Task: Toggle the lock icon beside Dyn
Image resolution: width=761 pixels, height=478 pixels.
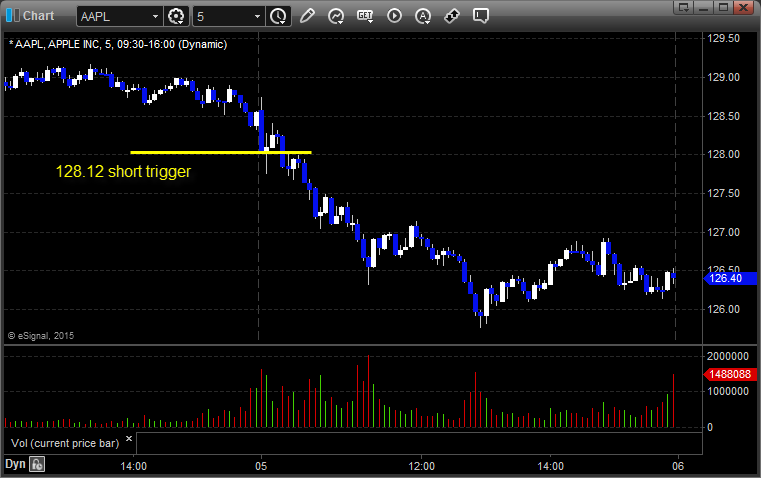Action: click(37, 464)
